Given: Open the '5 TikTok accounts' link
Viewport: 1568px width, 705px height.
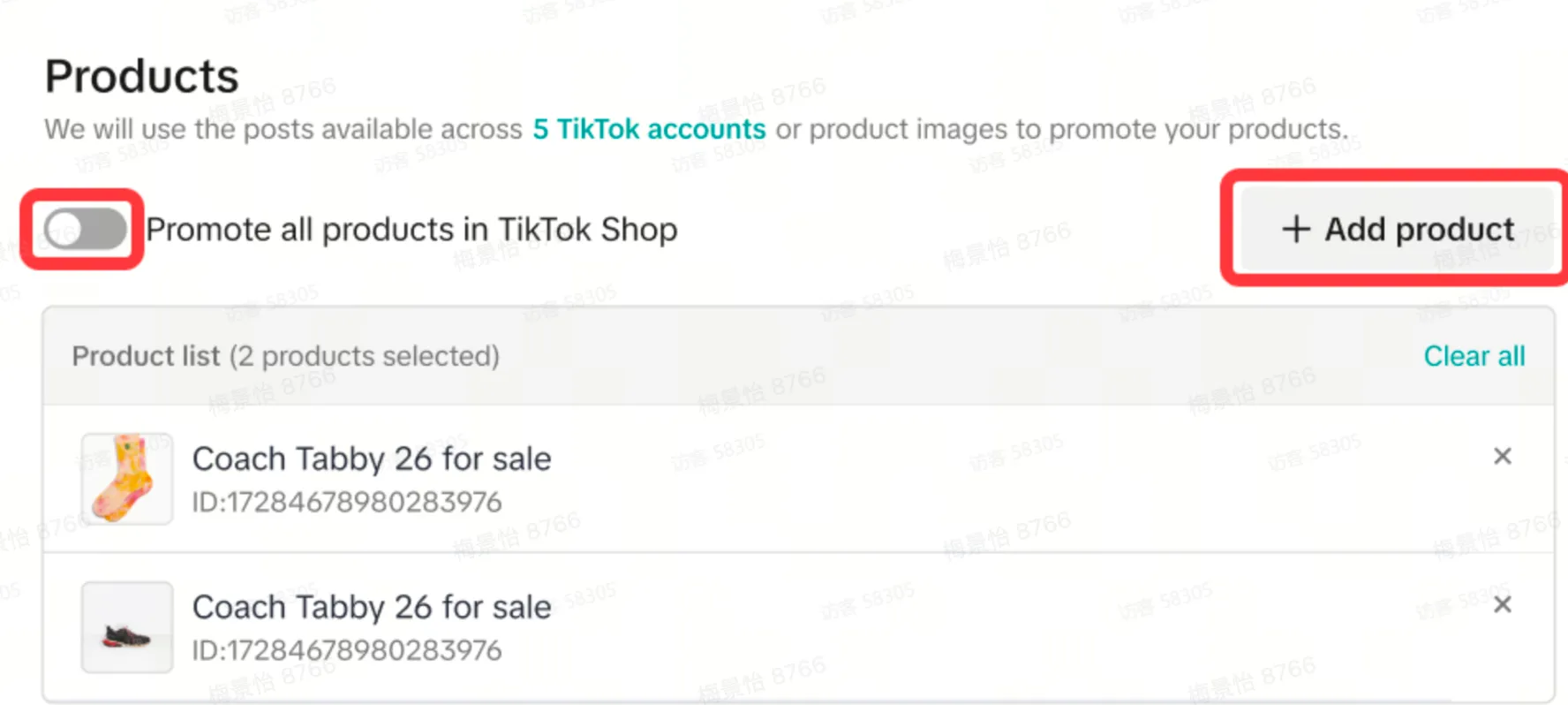Looking at the screenshot, I should pos(647,129).
